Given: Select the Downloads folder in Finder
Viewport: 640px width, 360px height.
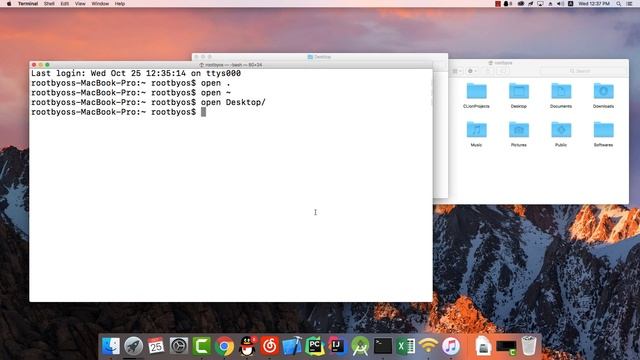Looking at the screenshot, I should [x=603, y=96].
